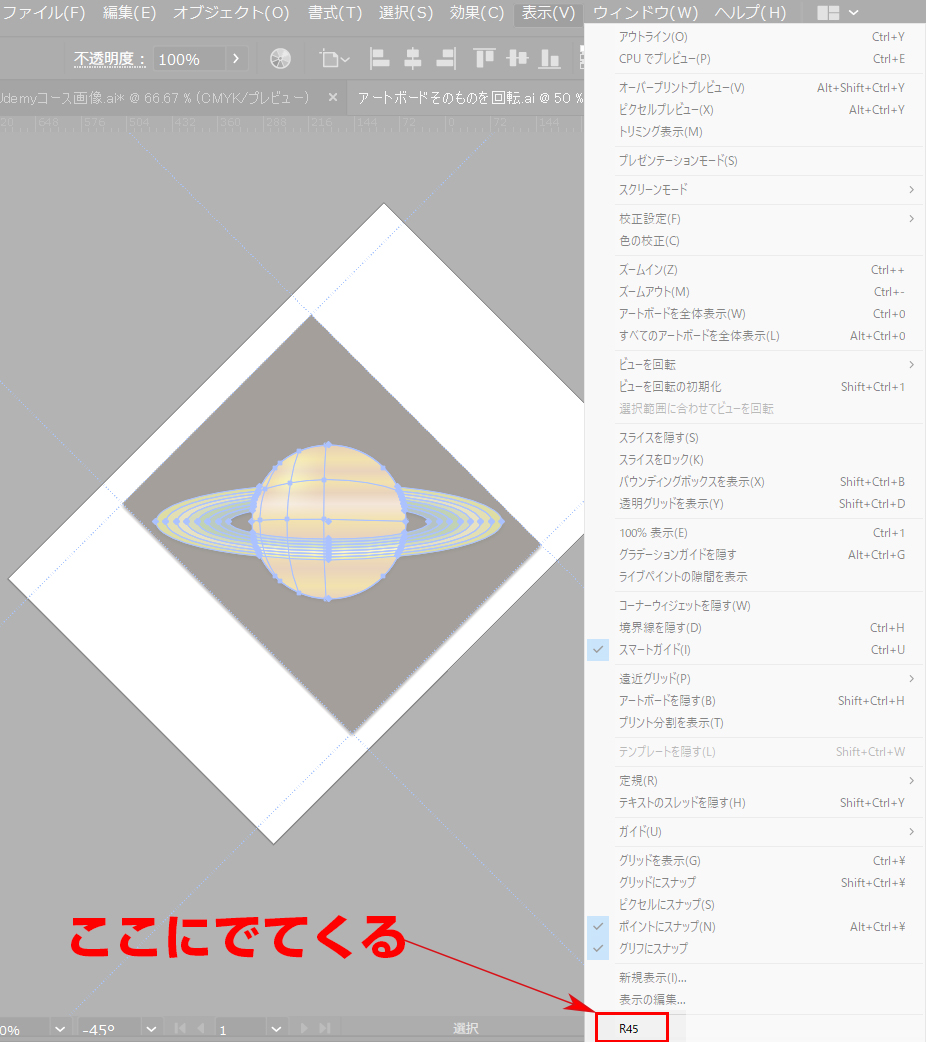Choose CPU でプレビュー(P)
The image size is (926, 1042).
pyautogui.click(x=755, y=59)
